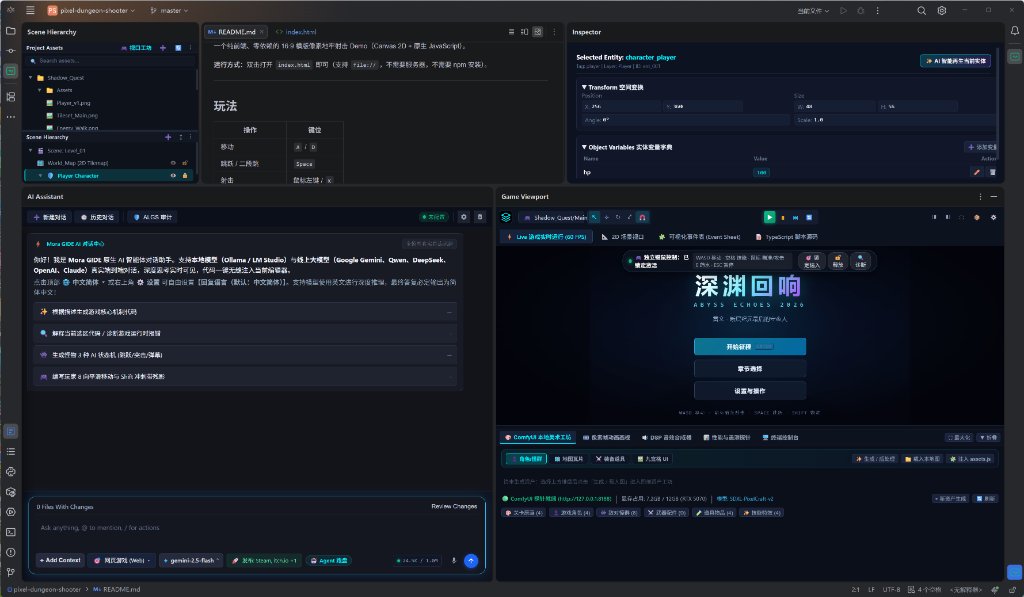Screen dimensions: 1024x597
Task: Toggle the Agent mode chip
Action: [x=328, y=560]
